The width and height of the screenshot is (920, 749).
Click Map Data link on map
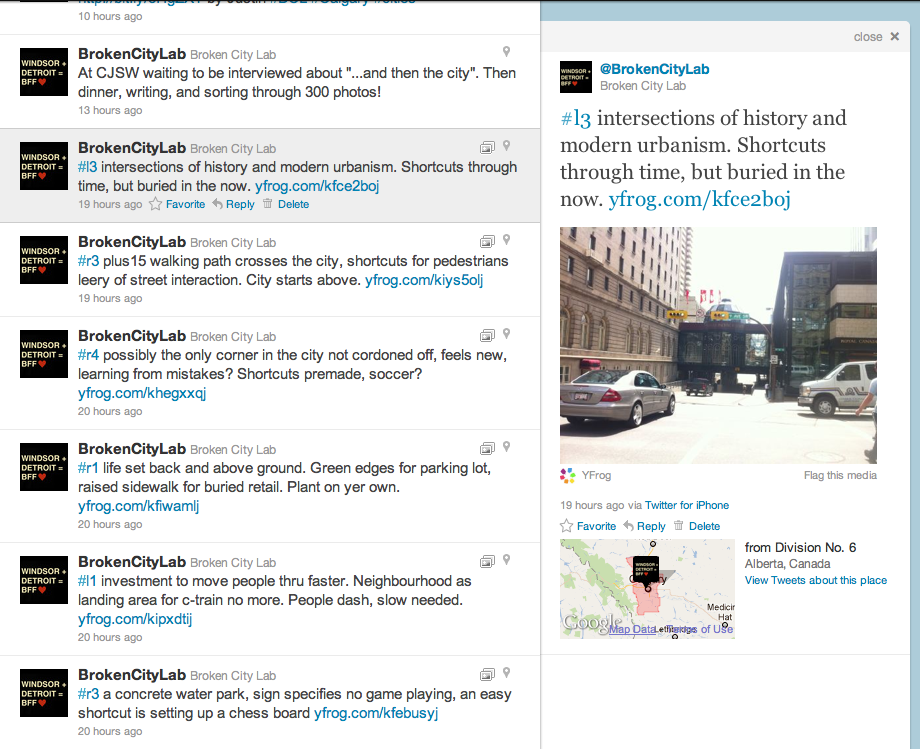point(632,629)
